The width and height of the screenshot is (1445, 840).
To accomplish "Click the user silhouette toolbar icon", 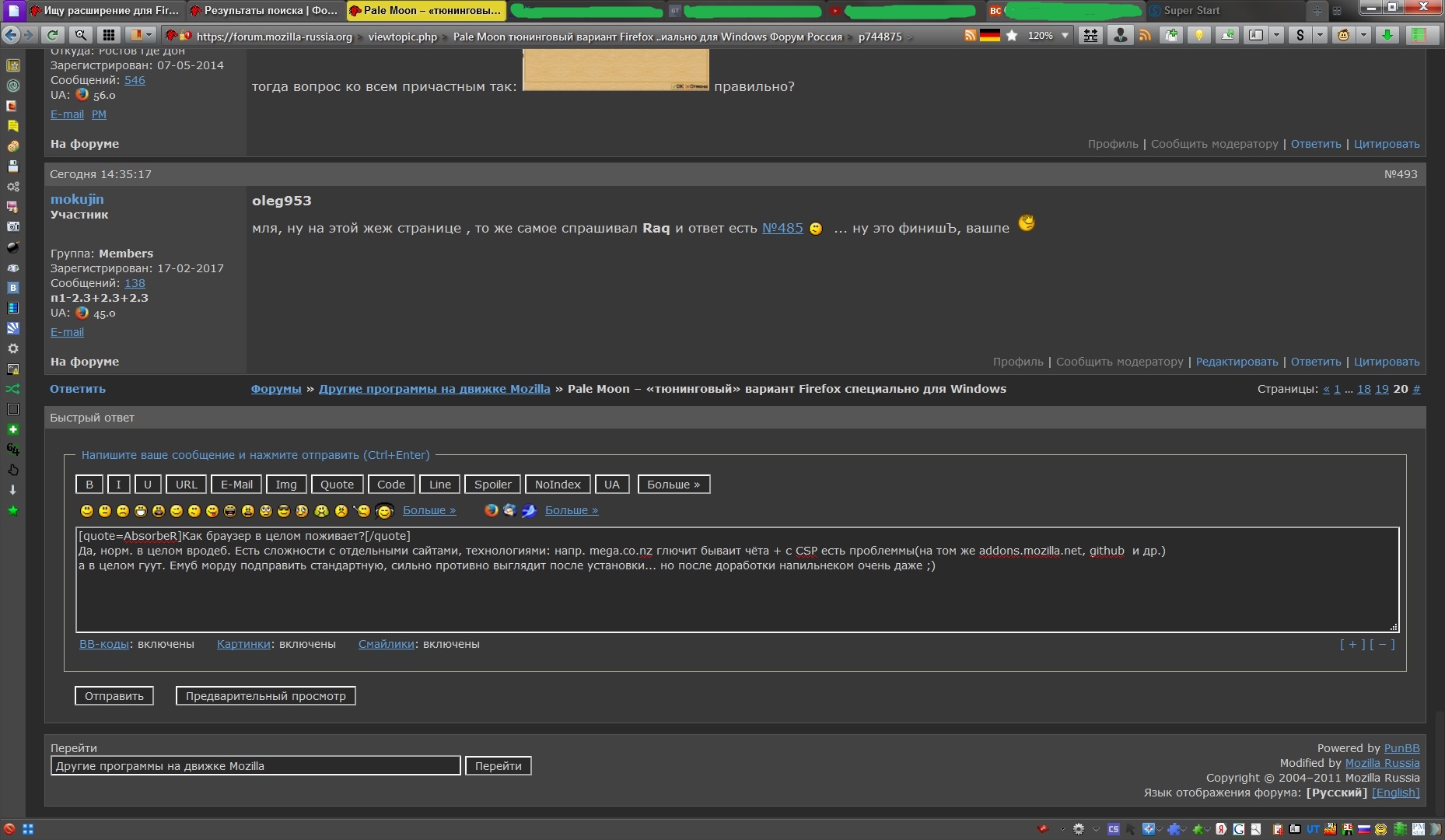I will tap(1120, 35).
